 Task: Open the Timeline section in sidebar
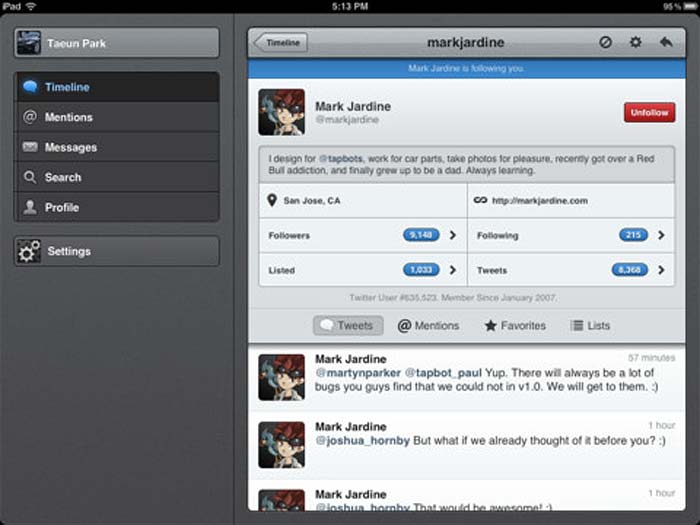coord(117,87)
